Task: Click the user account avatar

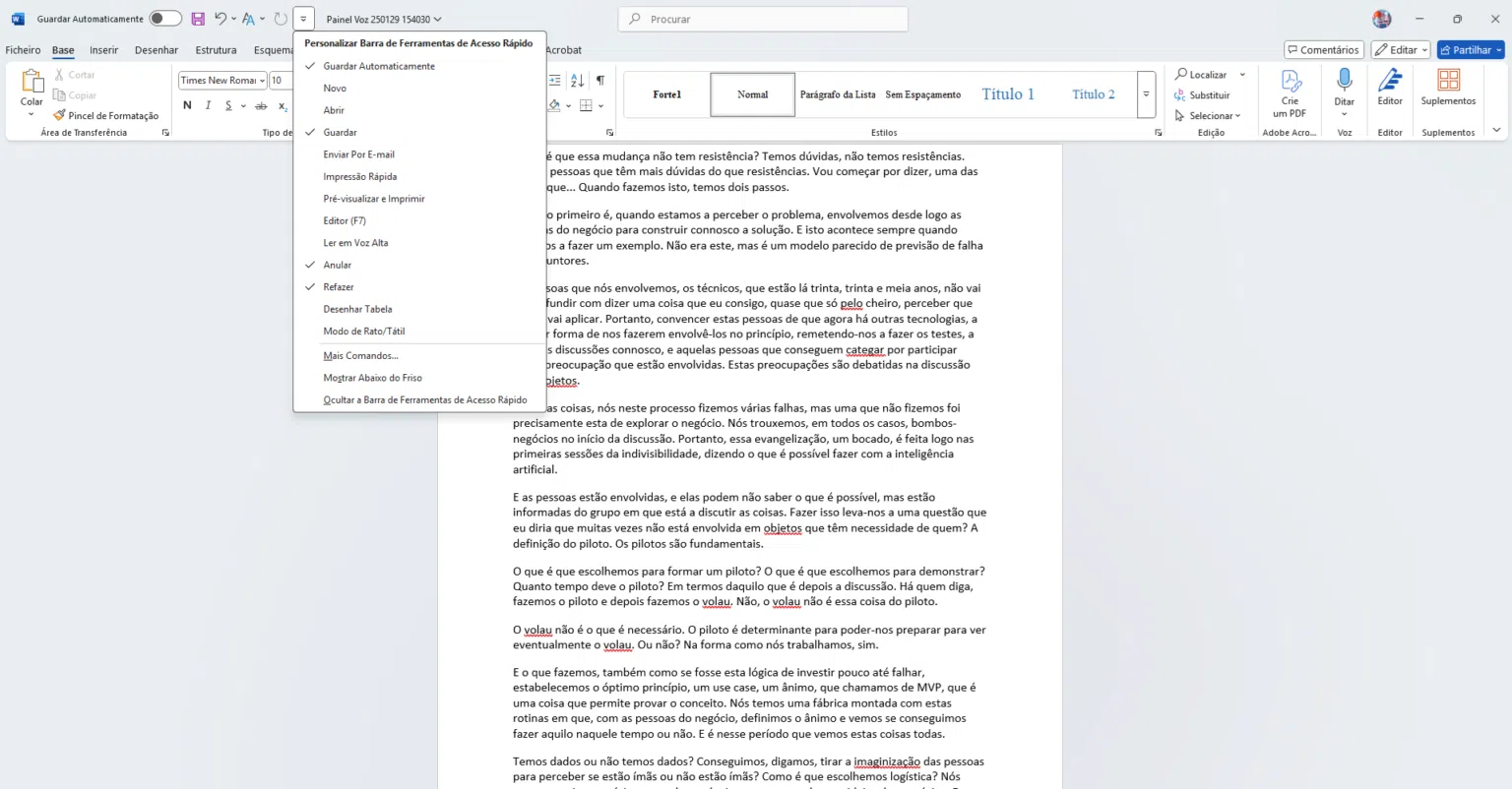Action: 1382,19
